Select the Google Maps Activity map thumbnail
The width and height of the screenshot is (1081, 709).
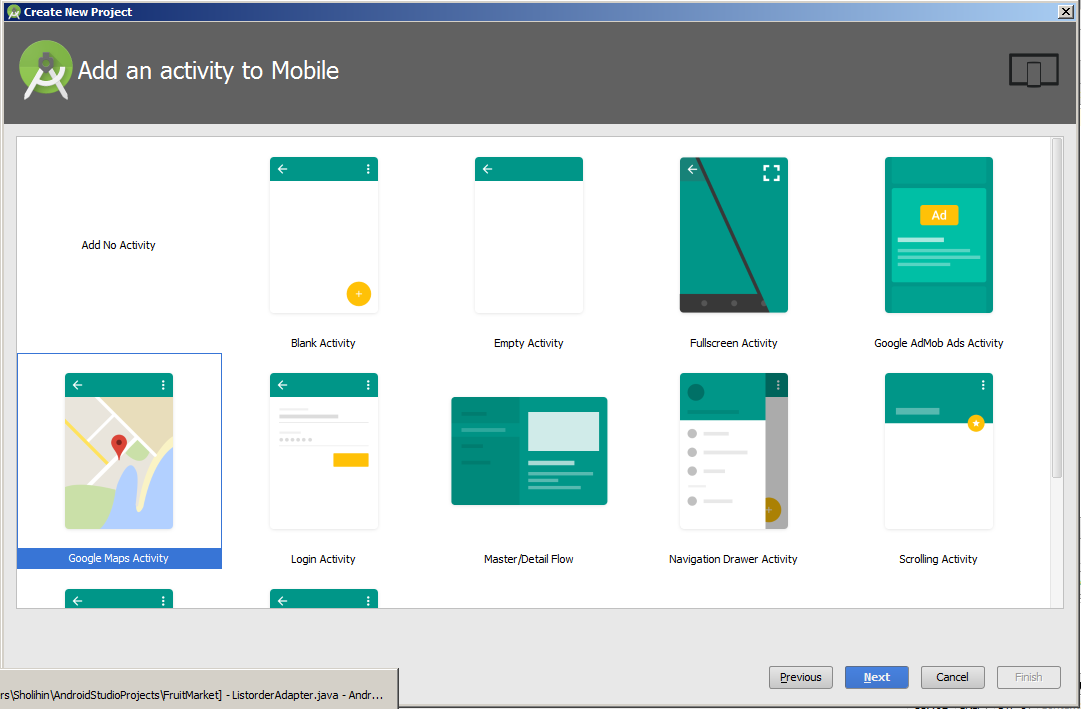[119, 451]
